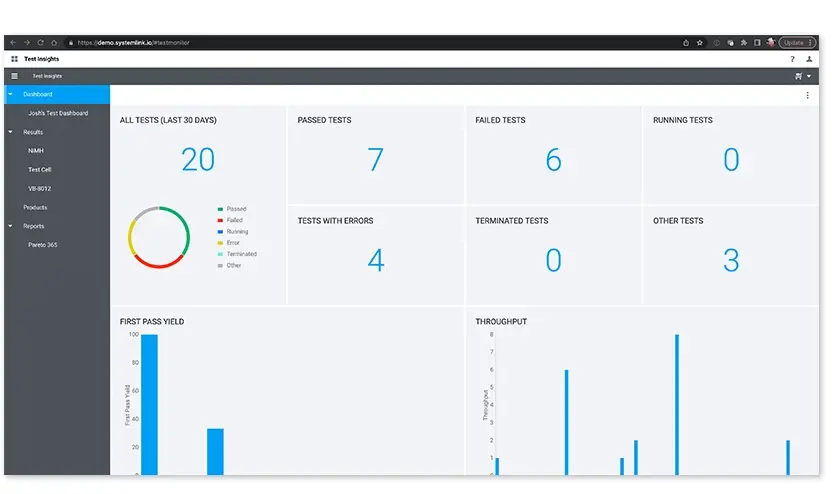Click the Other Tests count 3
The width and height of the screenshot is (832, 494).
731,260
